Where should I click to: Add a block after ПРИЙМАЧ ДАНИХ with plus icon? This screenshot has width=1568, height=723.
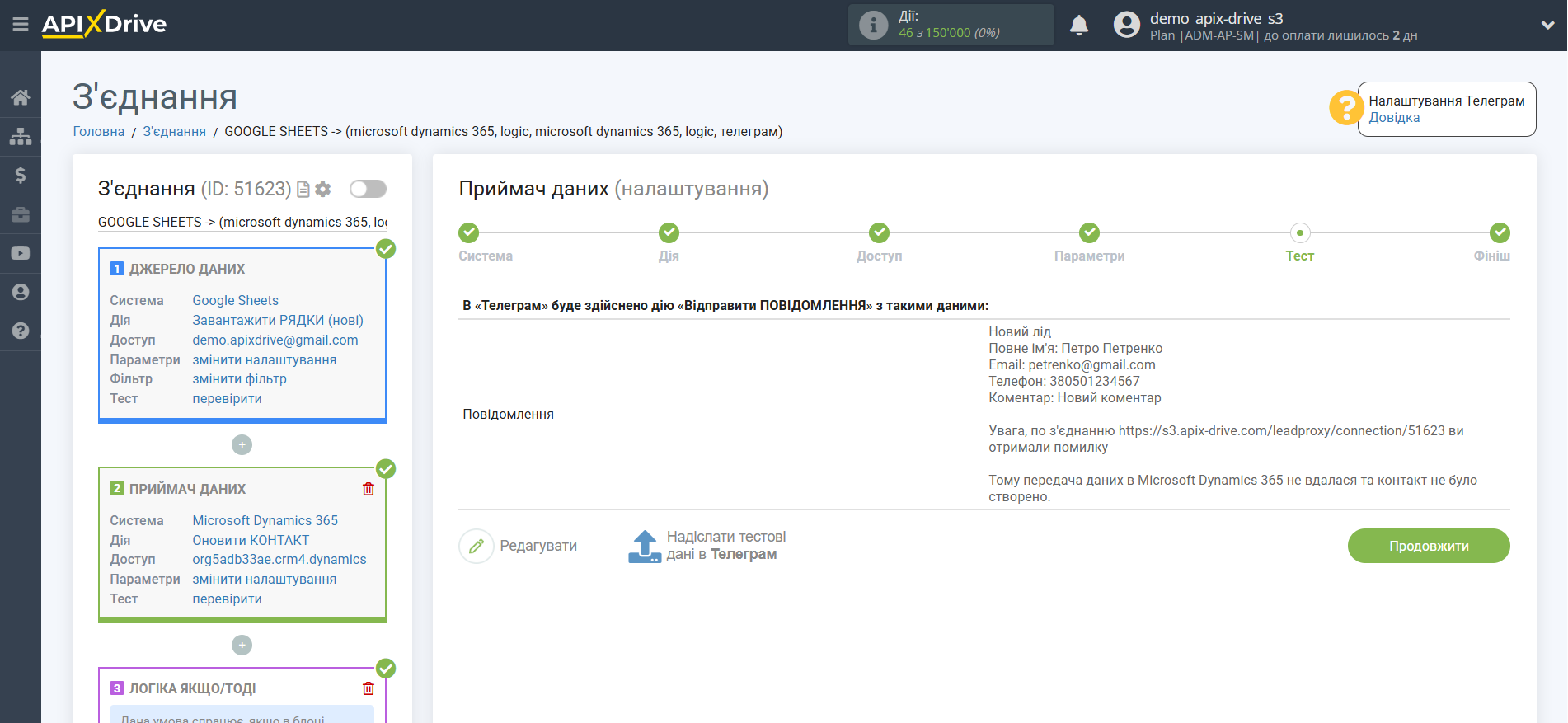pos(242,645)
